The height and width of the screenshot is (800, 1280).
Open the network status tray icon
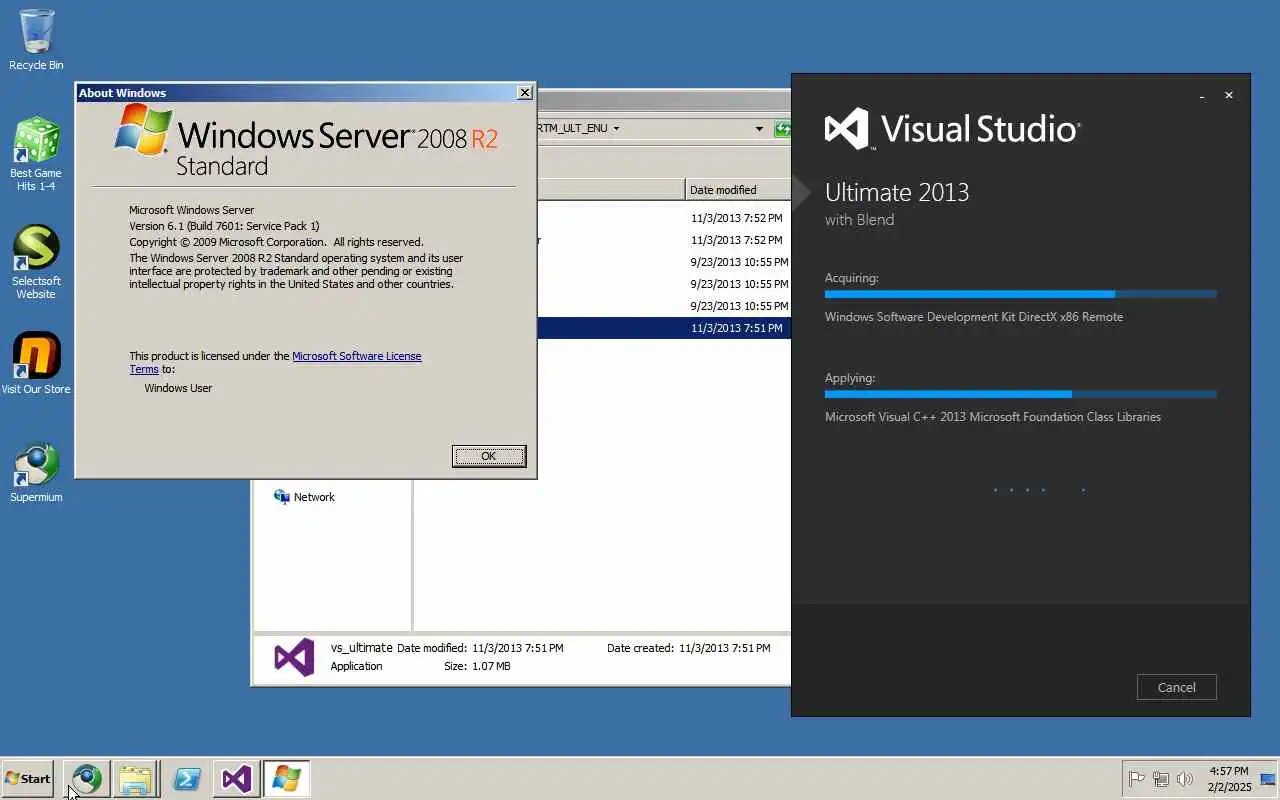click(1161, 779)
